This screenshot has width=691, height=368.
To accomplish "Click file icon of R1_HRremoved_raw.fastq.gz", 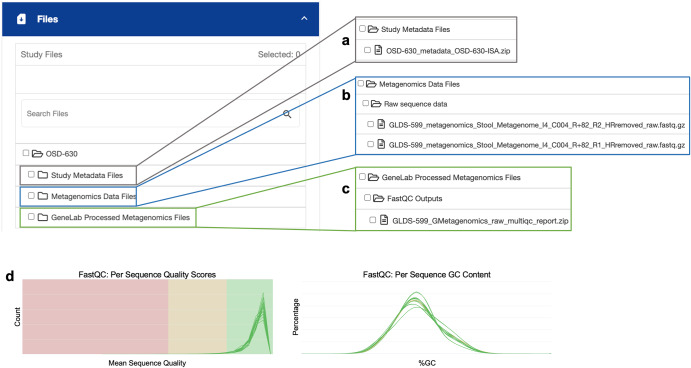I will click(x=381, y=144).
